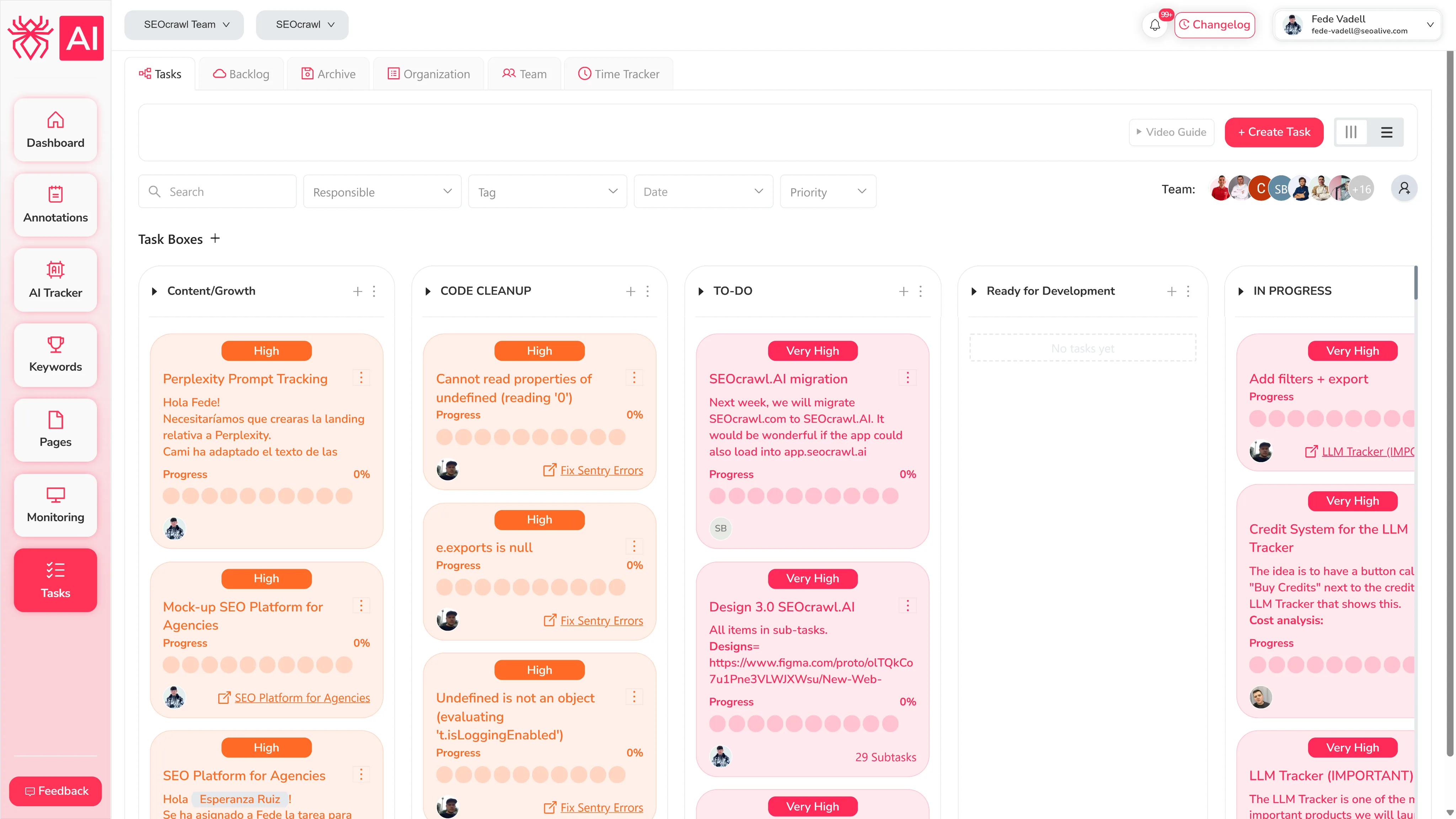
Task: Add task to TO-DO box
Action: coord(904,291)
